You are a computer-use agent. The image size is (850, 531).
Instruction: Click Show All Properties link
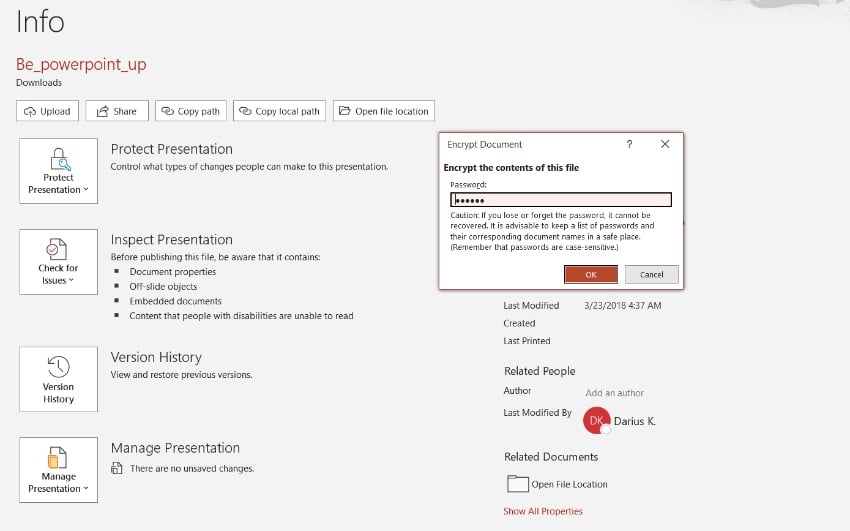pyautogui.click(x=543, y=511)
